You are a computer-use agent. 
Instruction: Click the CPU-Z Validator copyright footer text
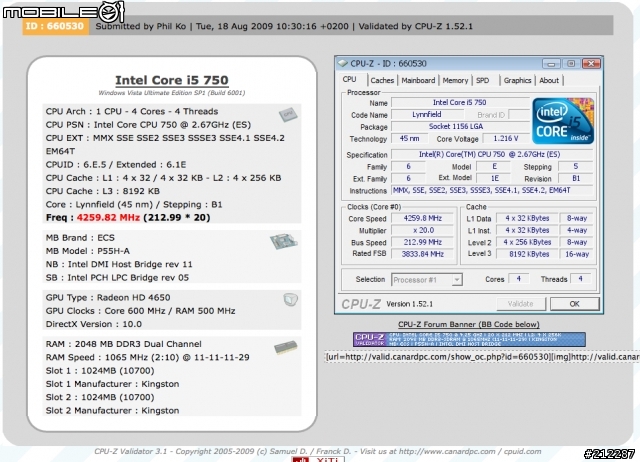pos(318,451)
